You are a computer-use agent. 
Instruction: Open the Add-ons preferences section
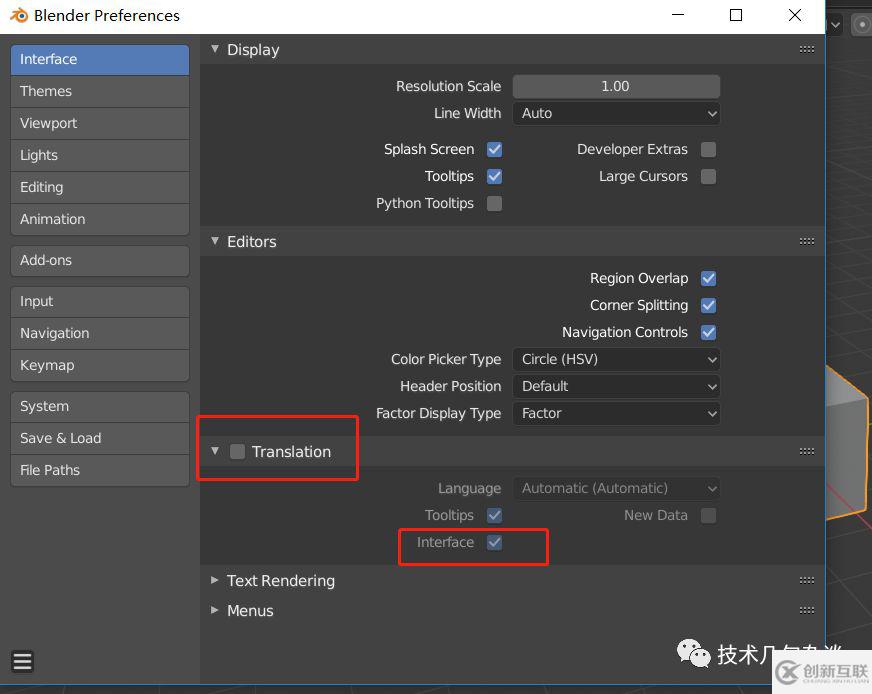click(99, 260)
